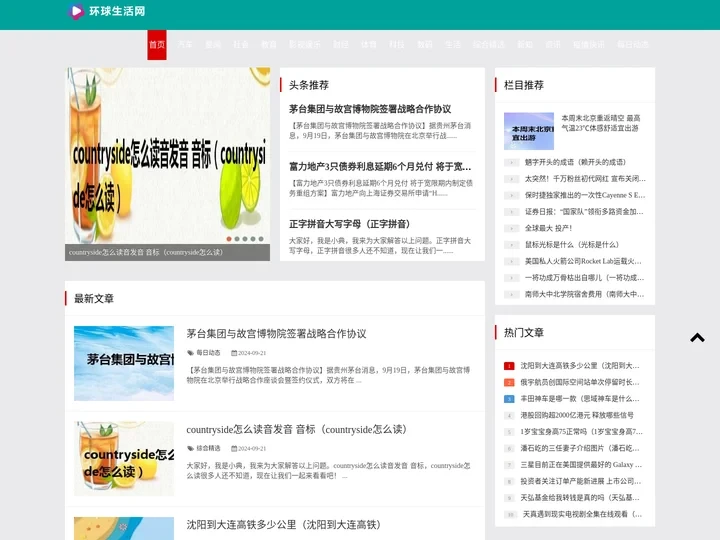Viewport: 720px width, 540px height.
Task: Click the 栏目推荐 section heading
Action: [x=523, y=85]
